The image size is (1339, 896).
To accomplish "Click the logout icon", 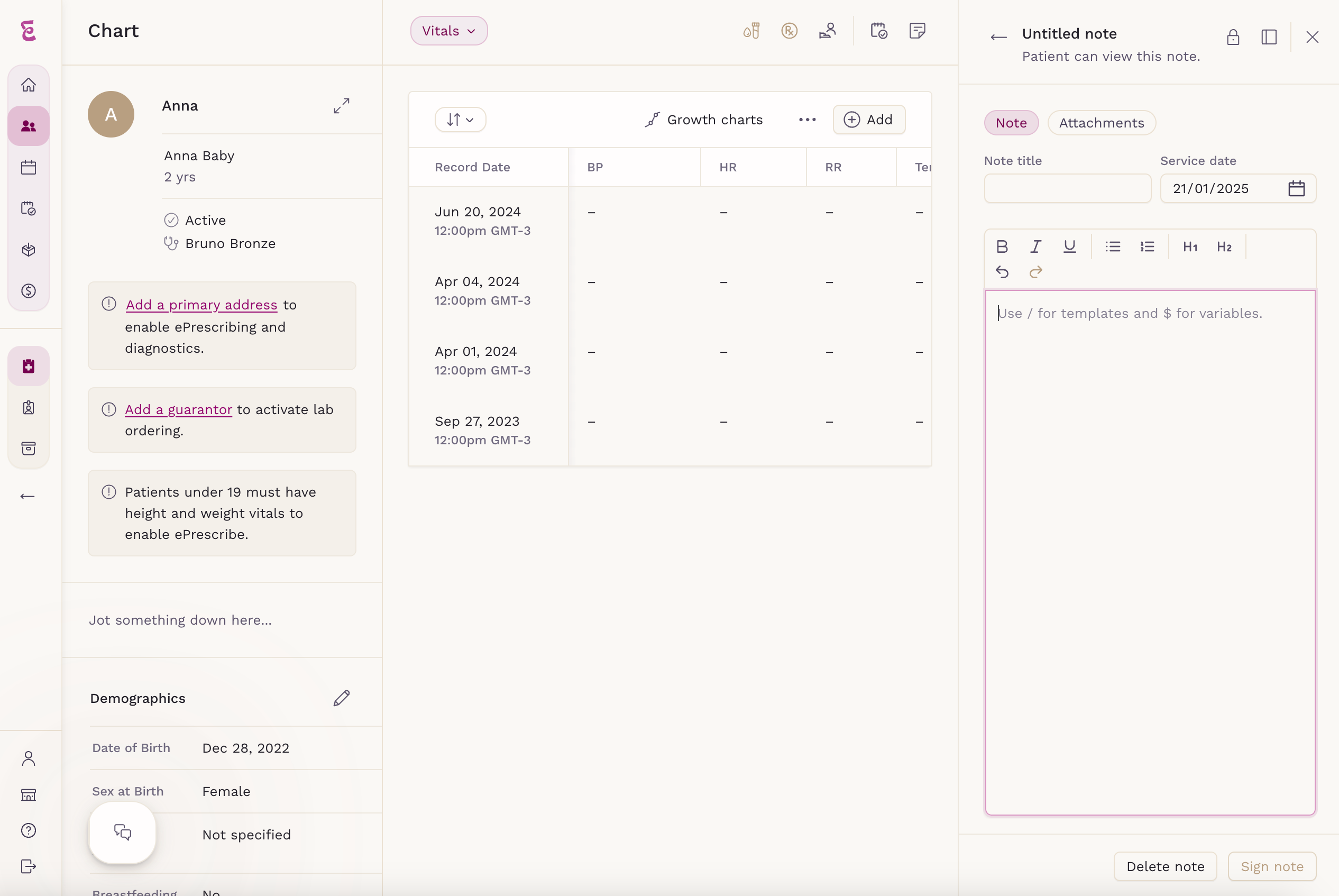I will (x=29, y=866).
